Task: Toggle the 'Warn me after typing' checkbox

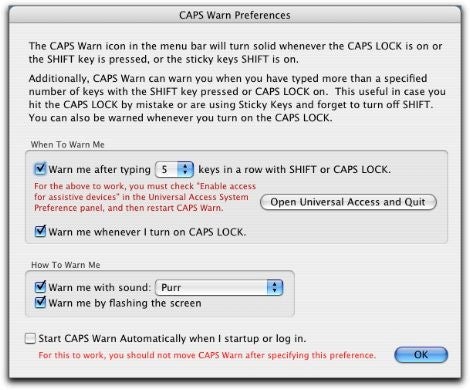Action: [x=40, y=169]
